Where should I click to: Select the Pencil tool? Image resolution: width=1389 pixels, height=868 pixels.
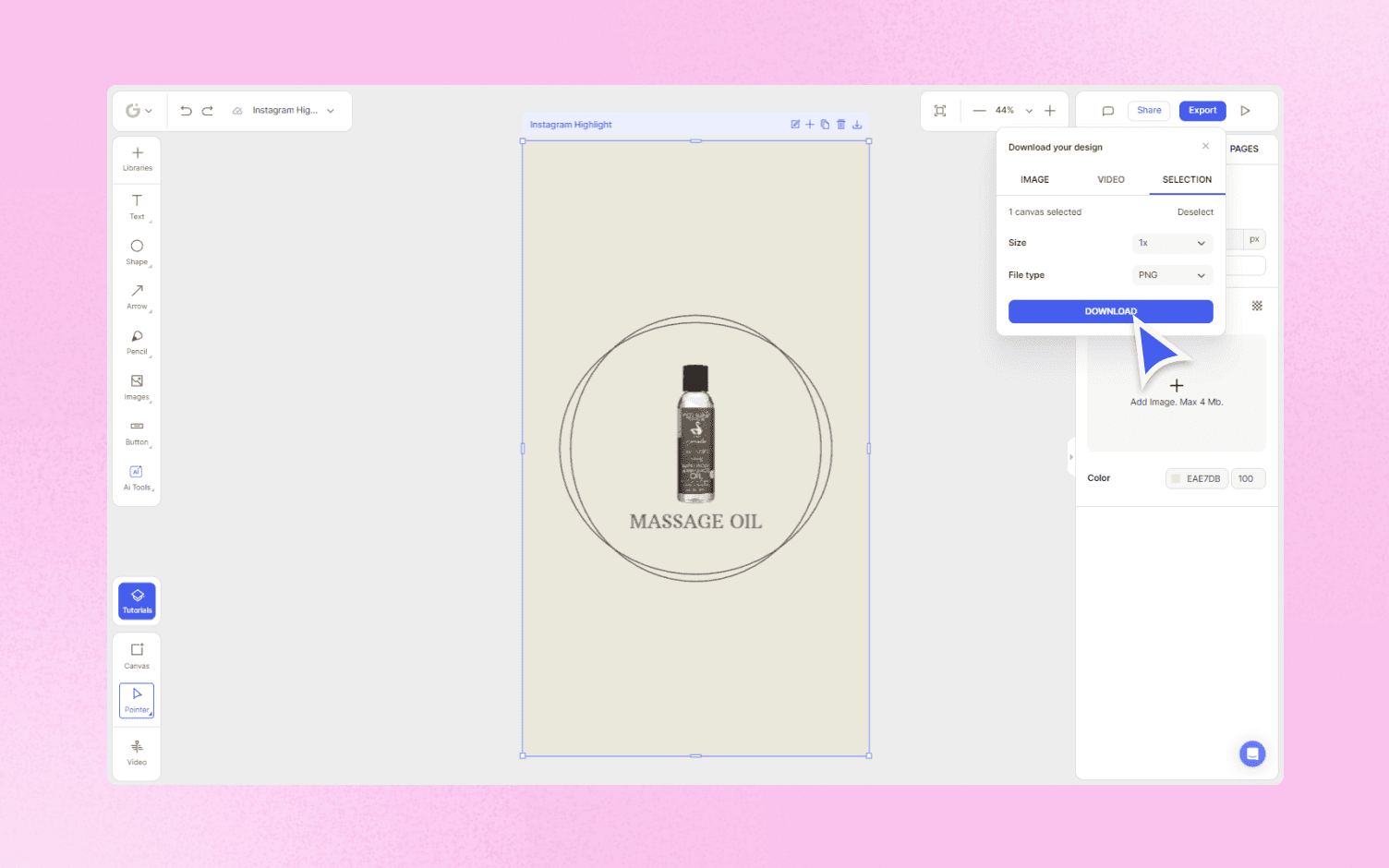(x=137, y=341)
